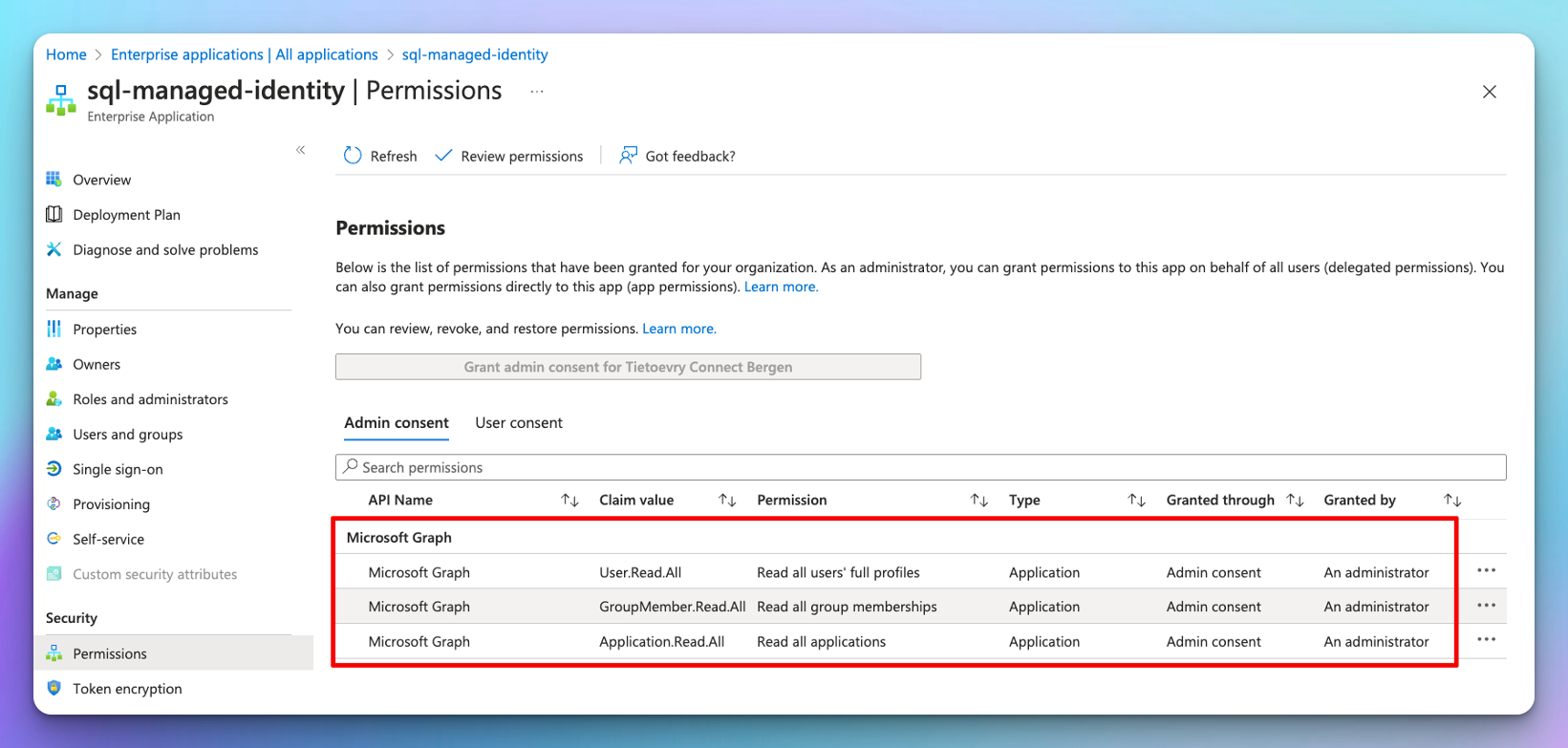
Task: Collapse the Microsoft Graph group header
Action: pos(399,537)
